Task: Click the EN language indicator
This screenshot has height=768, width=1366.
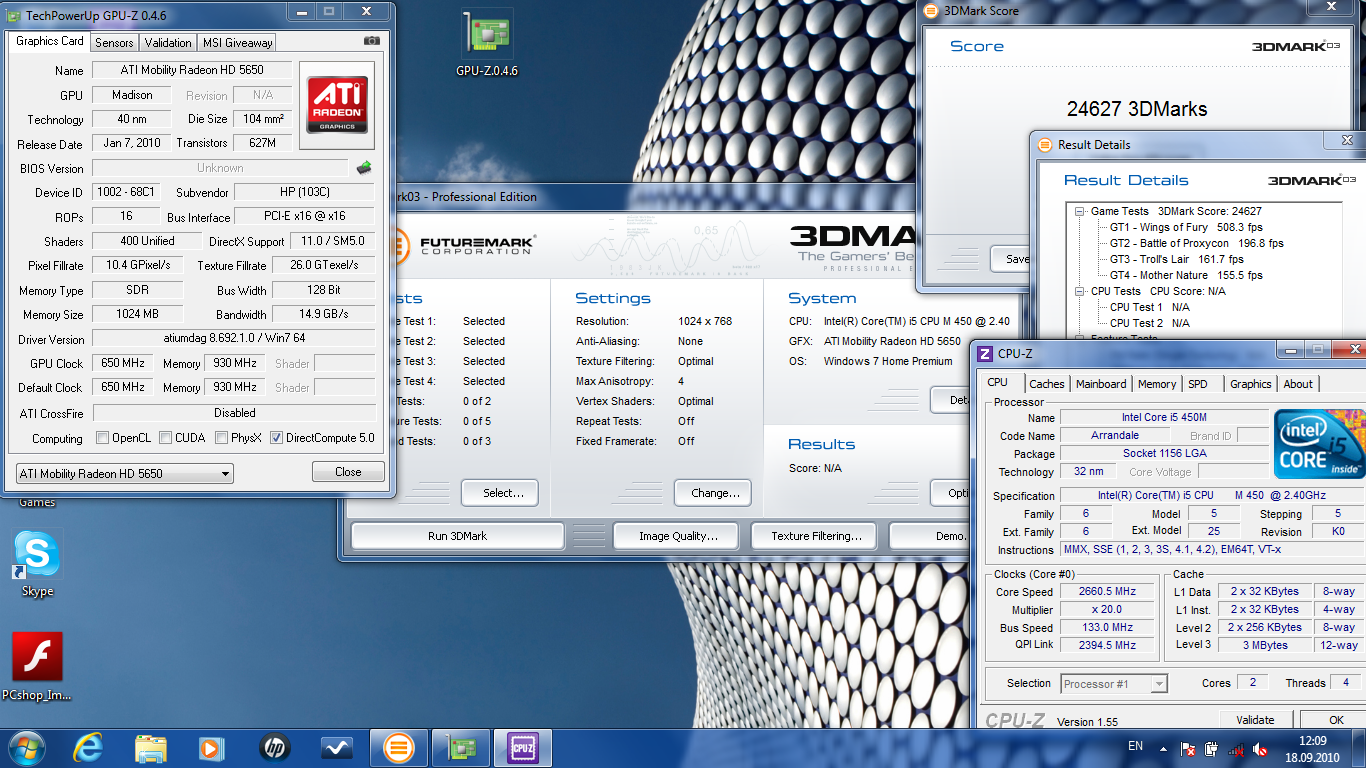Action: tap(1135, 746)
